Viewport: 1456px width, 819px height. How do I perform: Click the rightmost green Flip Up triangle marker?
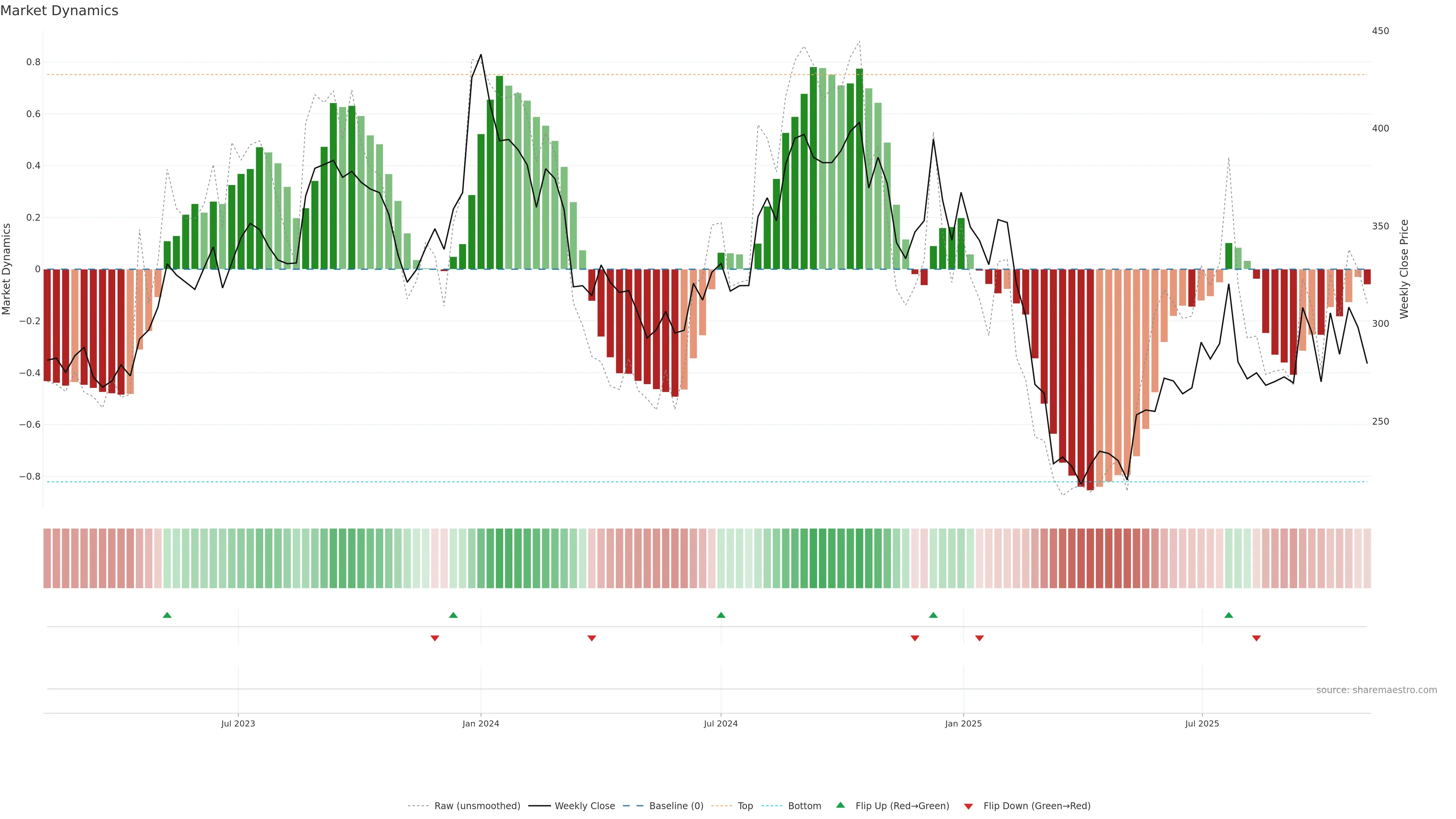[1228, 615]
